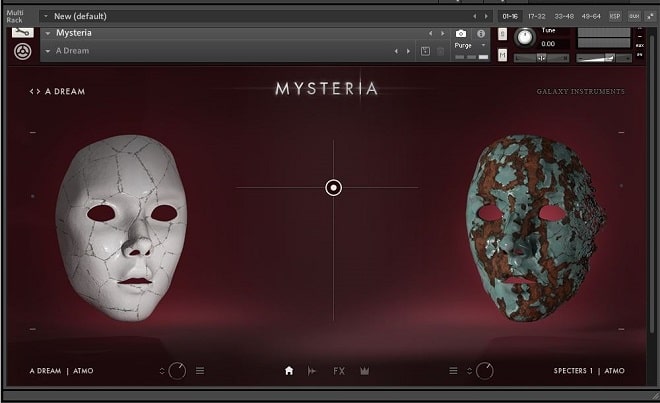Image resolution: width=660 pixels, height=403 pixels.
Task: Click the rack minimize view icon
Action: point(651,16)
